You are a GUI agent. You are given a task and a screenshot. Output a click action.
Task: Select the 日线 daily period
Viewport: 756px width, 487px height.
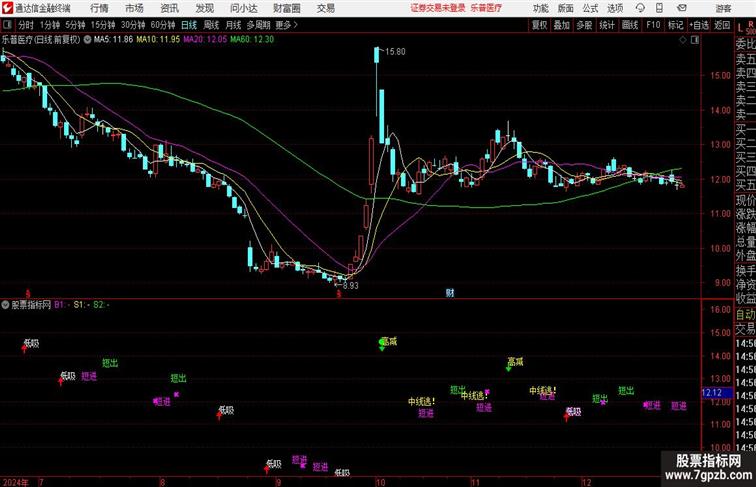pos(189,25)
